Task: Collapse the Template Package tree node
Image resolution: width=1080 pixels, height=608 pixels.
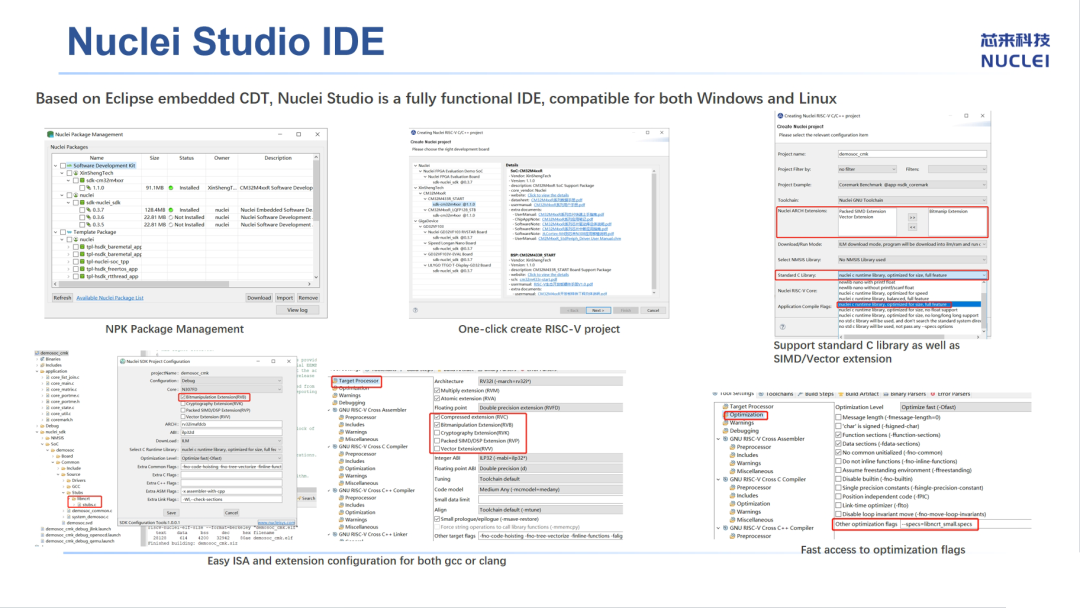Action: click(56, 232)
